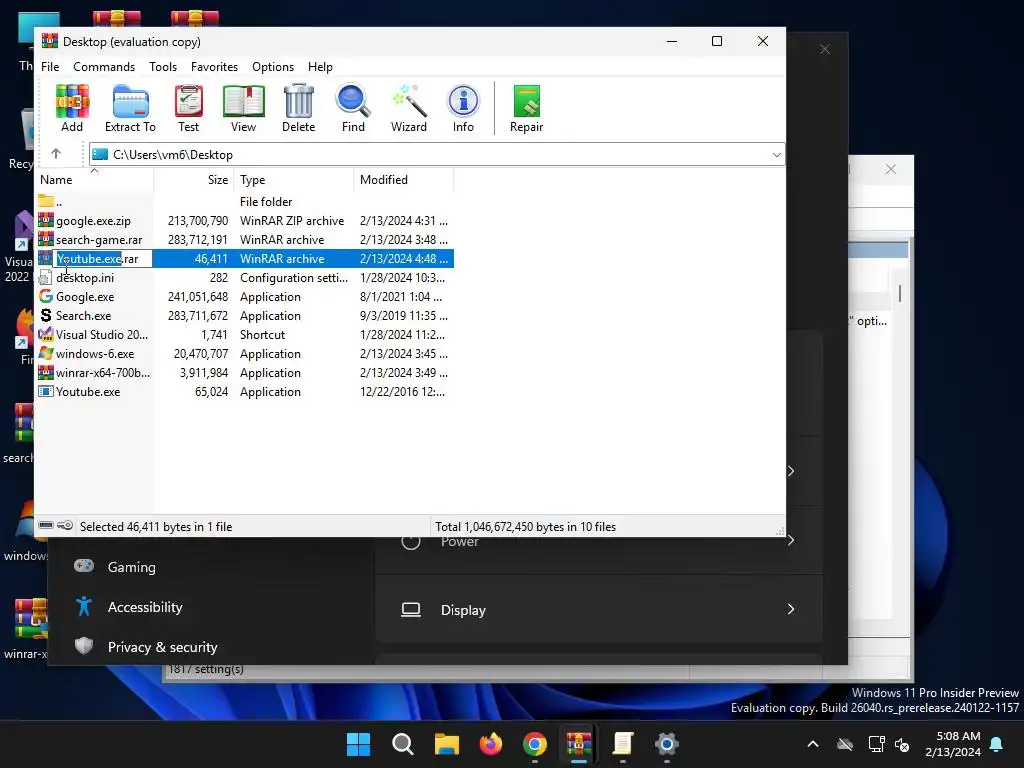This screenshot has height=768, width=1024.
Task: Expand the Display settings chevron
Action: 791,609
